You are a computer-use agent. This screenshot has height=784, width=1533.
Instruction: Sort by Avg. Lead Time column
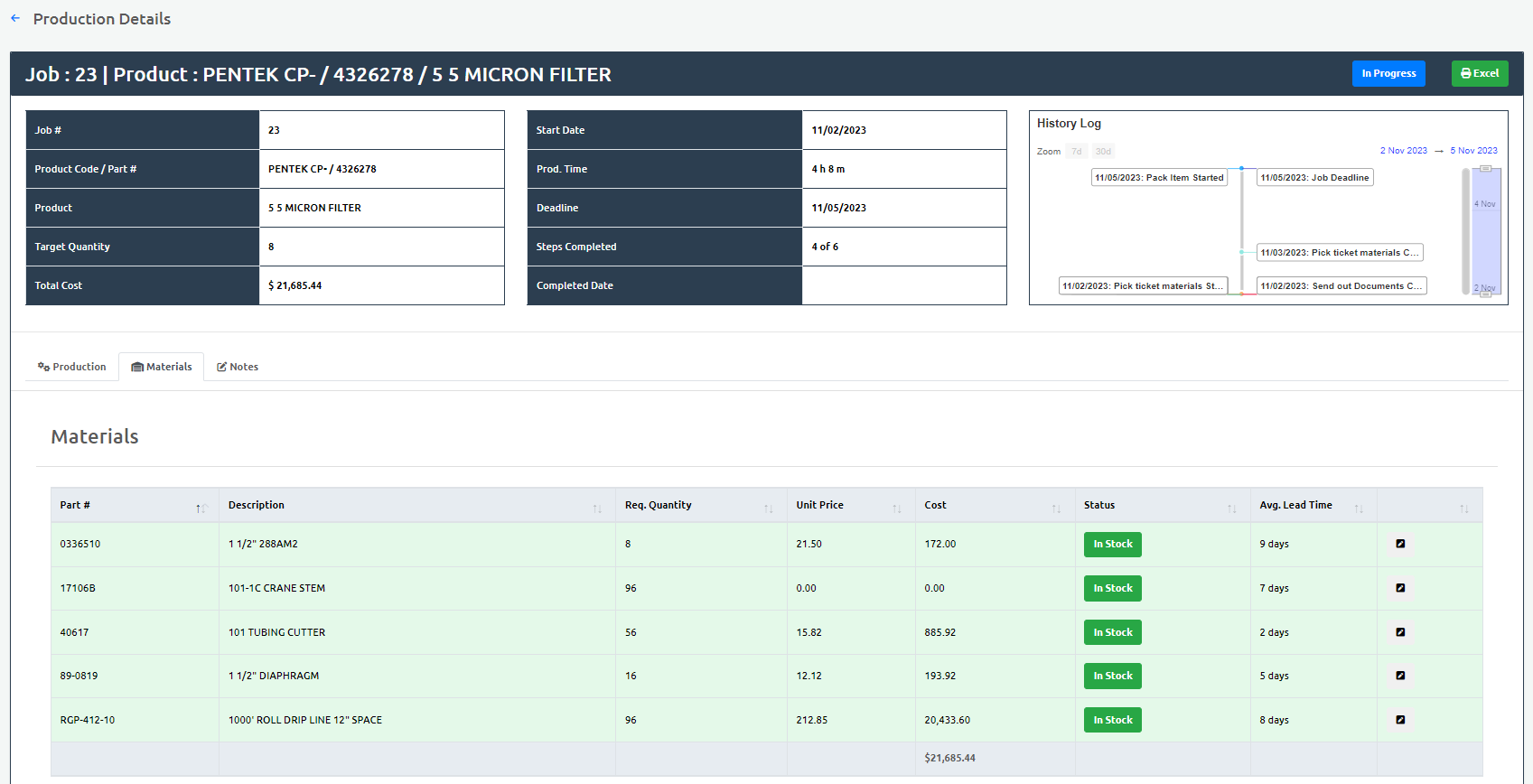pos(1313,505)
